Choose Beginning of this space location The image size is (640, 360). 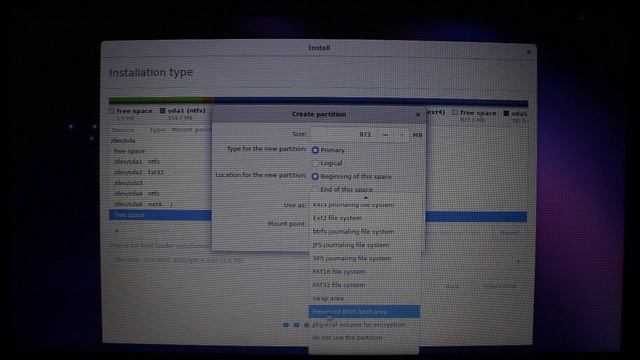315,177
